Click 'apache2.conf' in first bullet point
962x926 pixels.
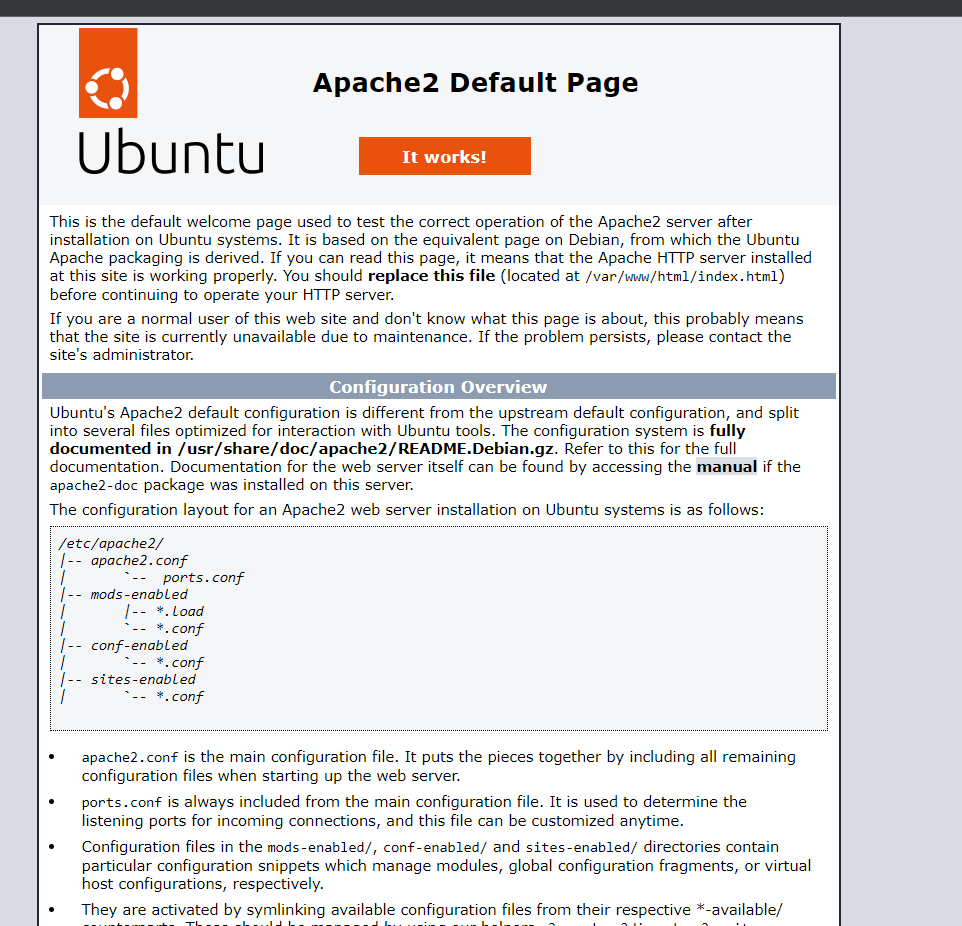[130, 758]
